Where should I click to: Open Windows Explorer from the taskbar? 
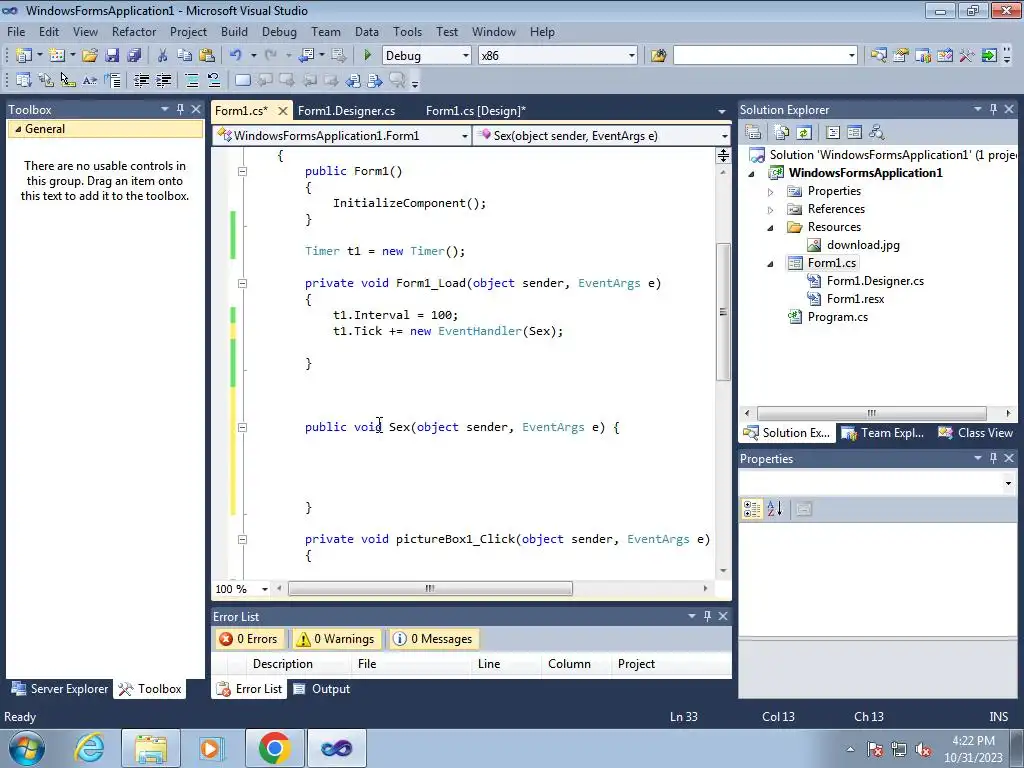click(151, 748)
